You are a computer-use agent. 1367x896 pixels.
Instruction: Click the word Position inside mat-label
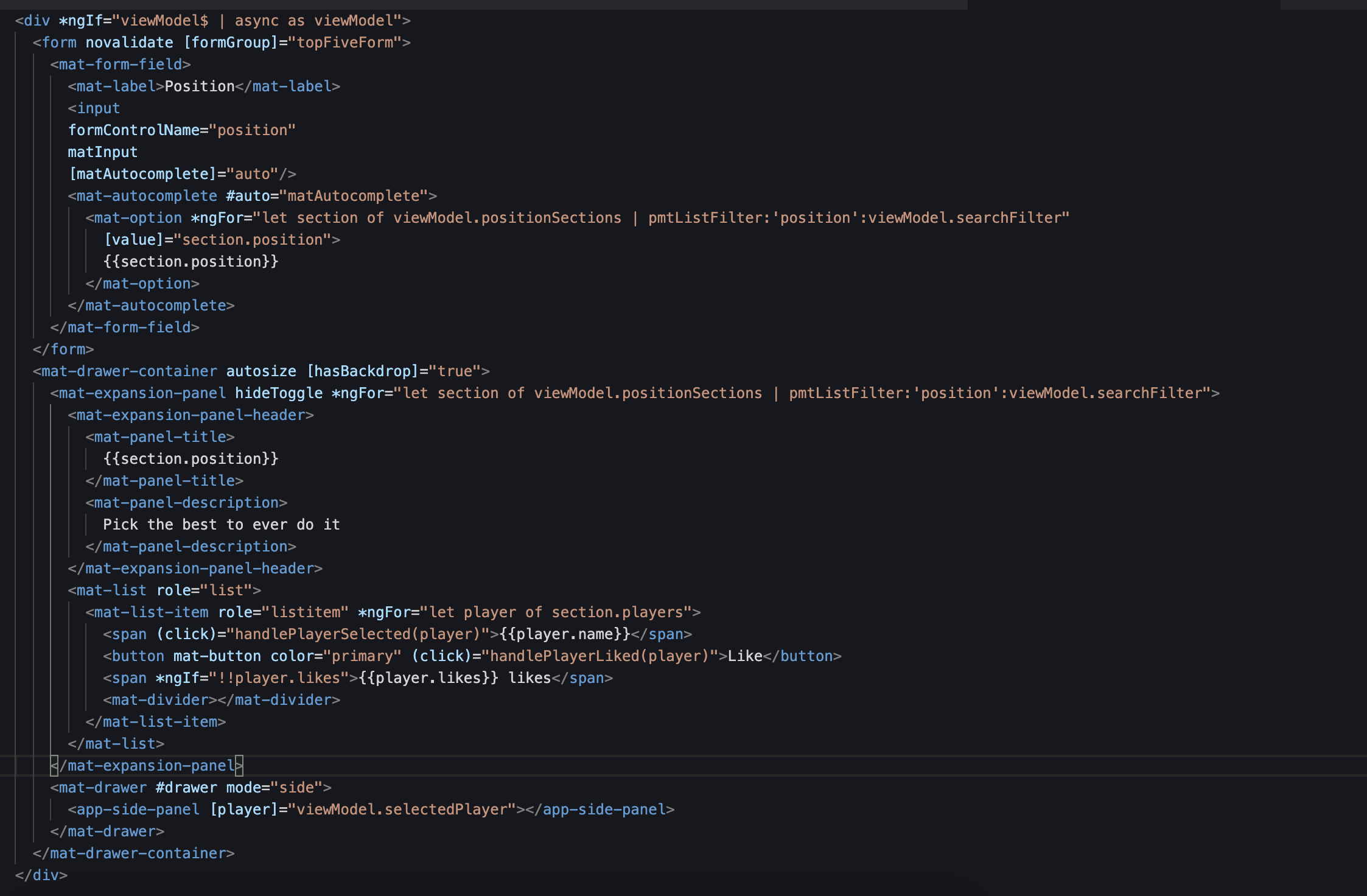(x=200, y=86)
